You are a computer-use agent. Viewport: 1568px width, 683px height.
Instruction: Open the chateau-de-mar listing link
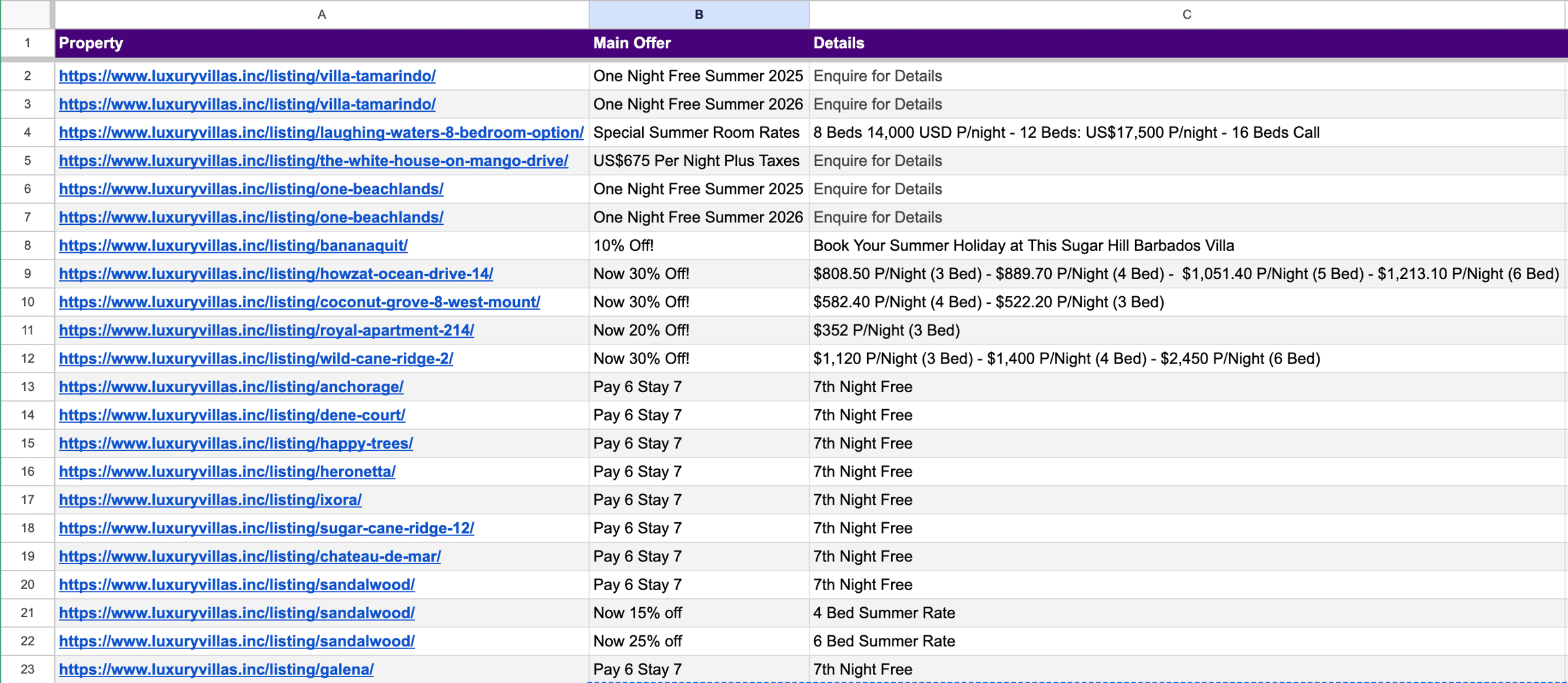250,556
